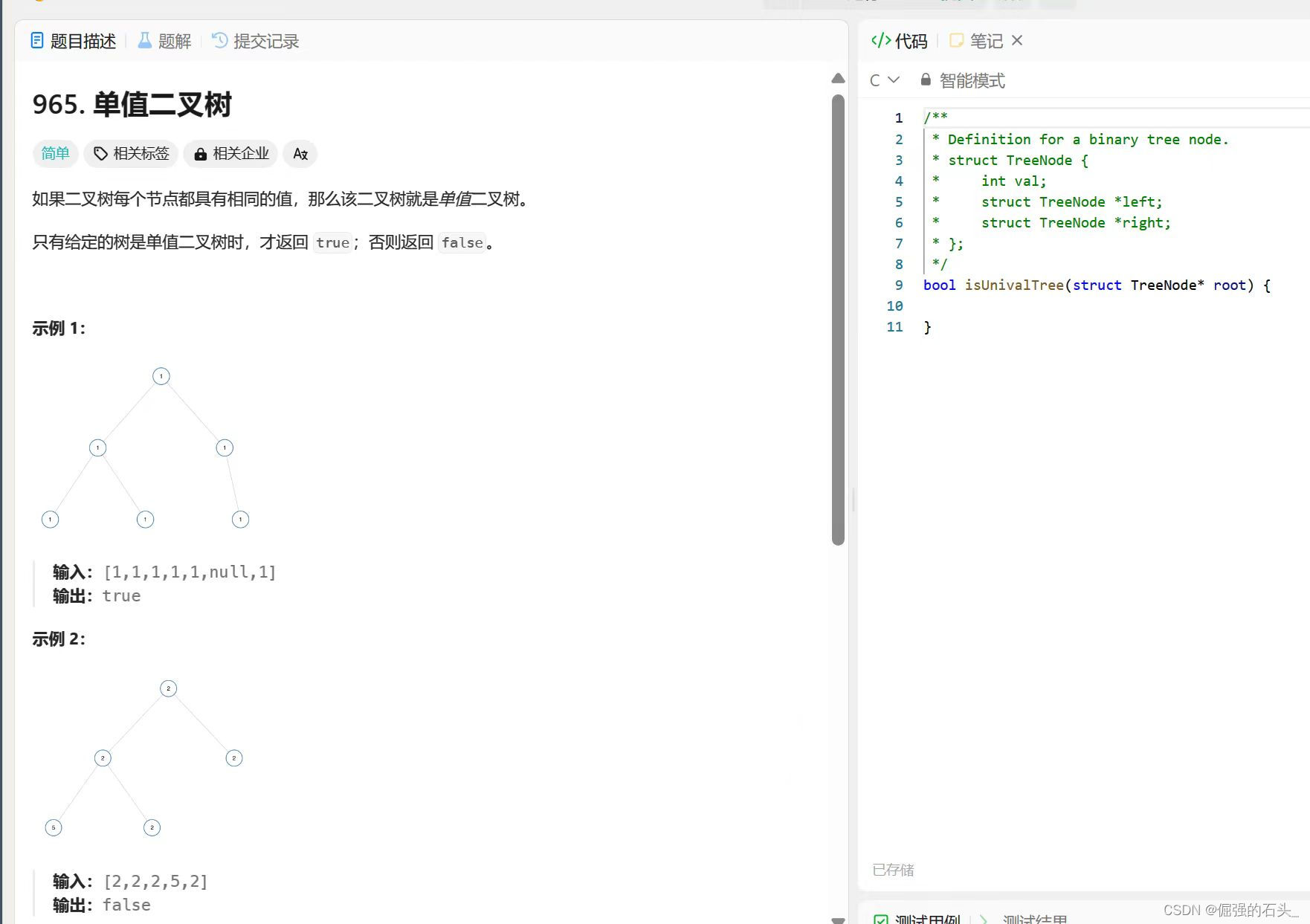1310x924 pixels.
Task: Show the 相关标签 tags
Action: pos(131,153)
